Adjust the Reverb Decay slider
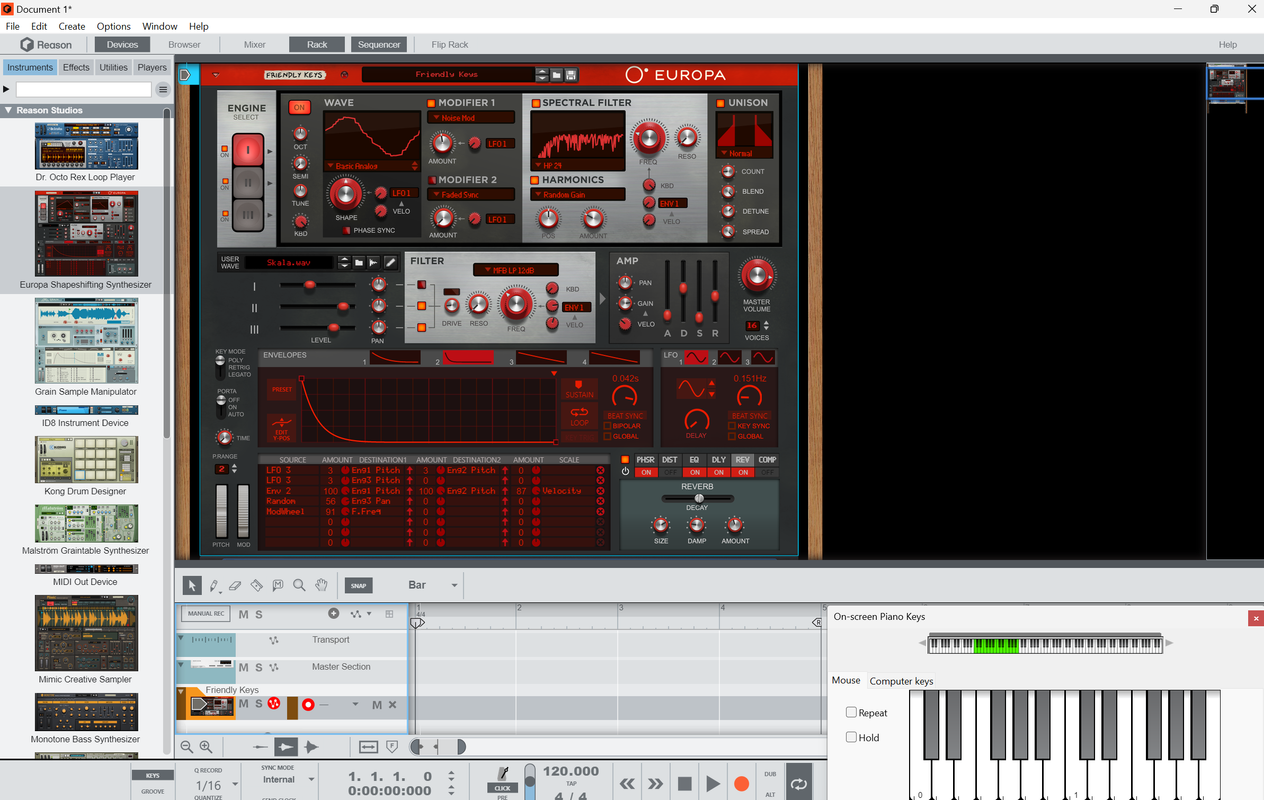Screen dimensions: 1264x800 pyautogui.click(x=698, y=497)
